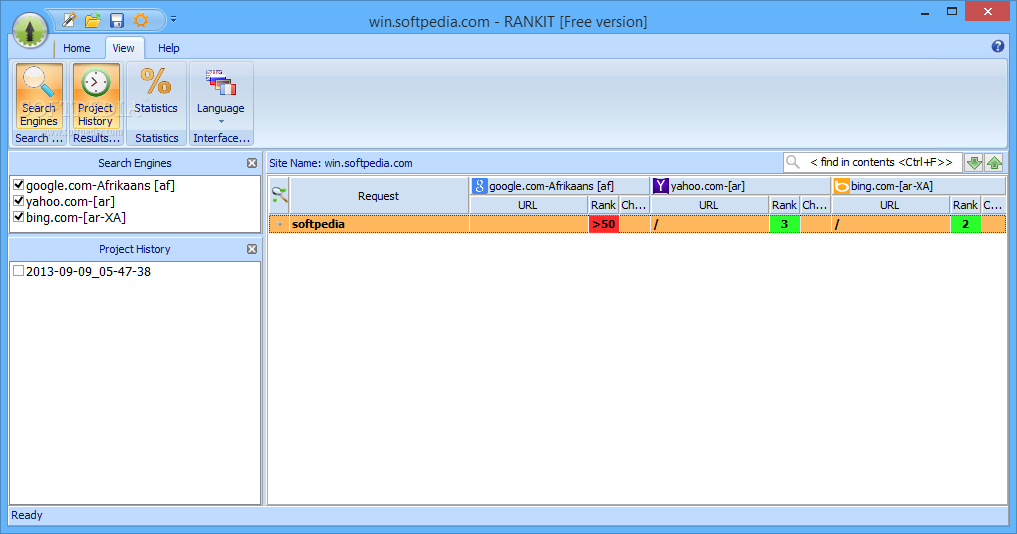
Task: Uncheck bing.com-[ar-XA] search engine
Action: (19, 217)
